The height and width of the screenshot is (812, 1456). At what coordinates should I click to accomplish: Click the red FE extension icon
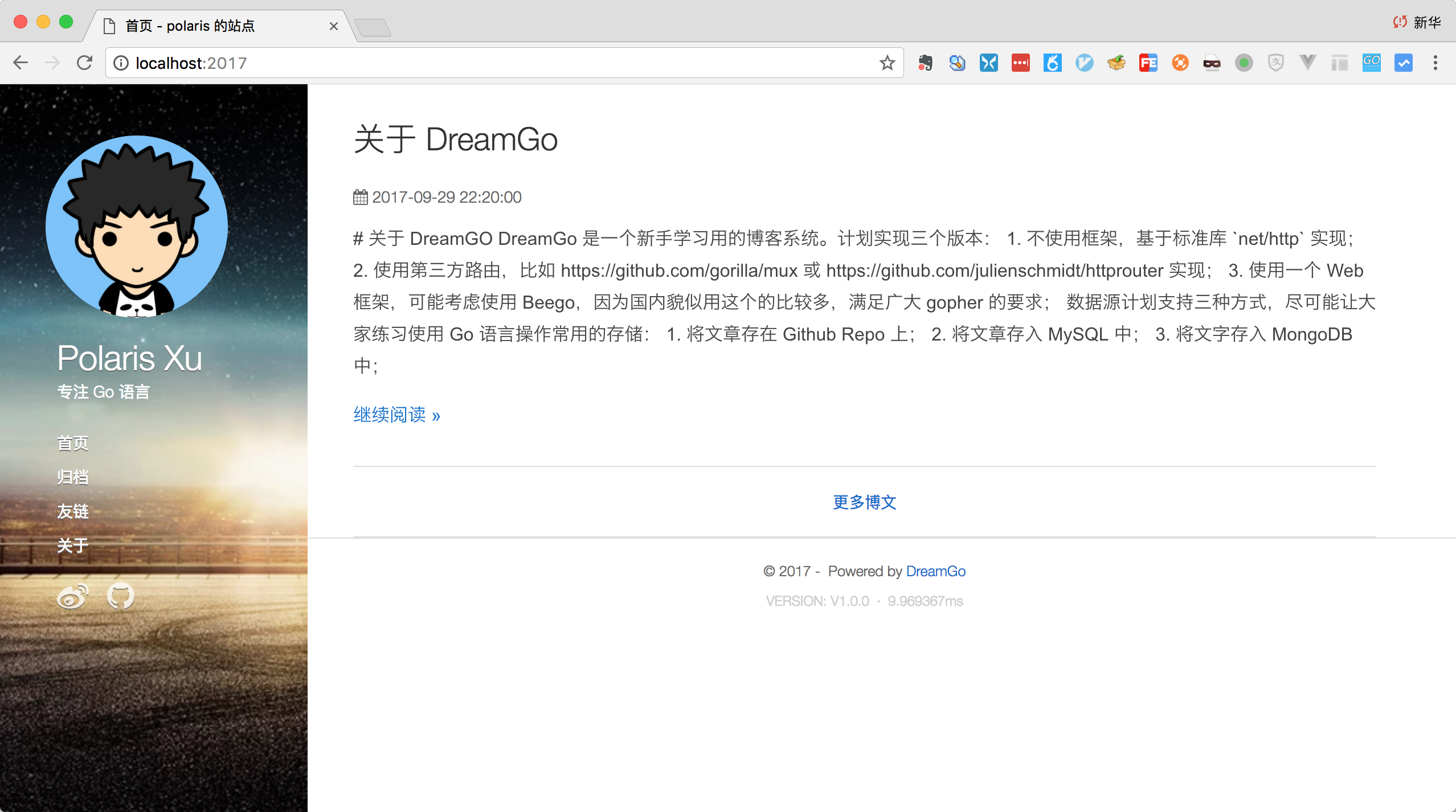pyautogui.click(x=1148, y=63)
